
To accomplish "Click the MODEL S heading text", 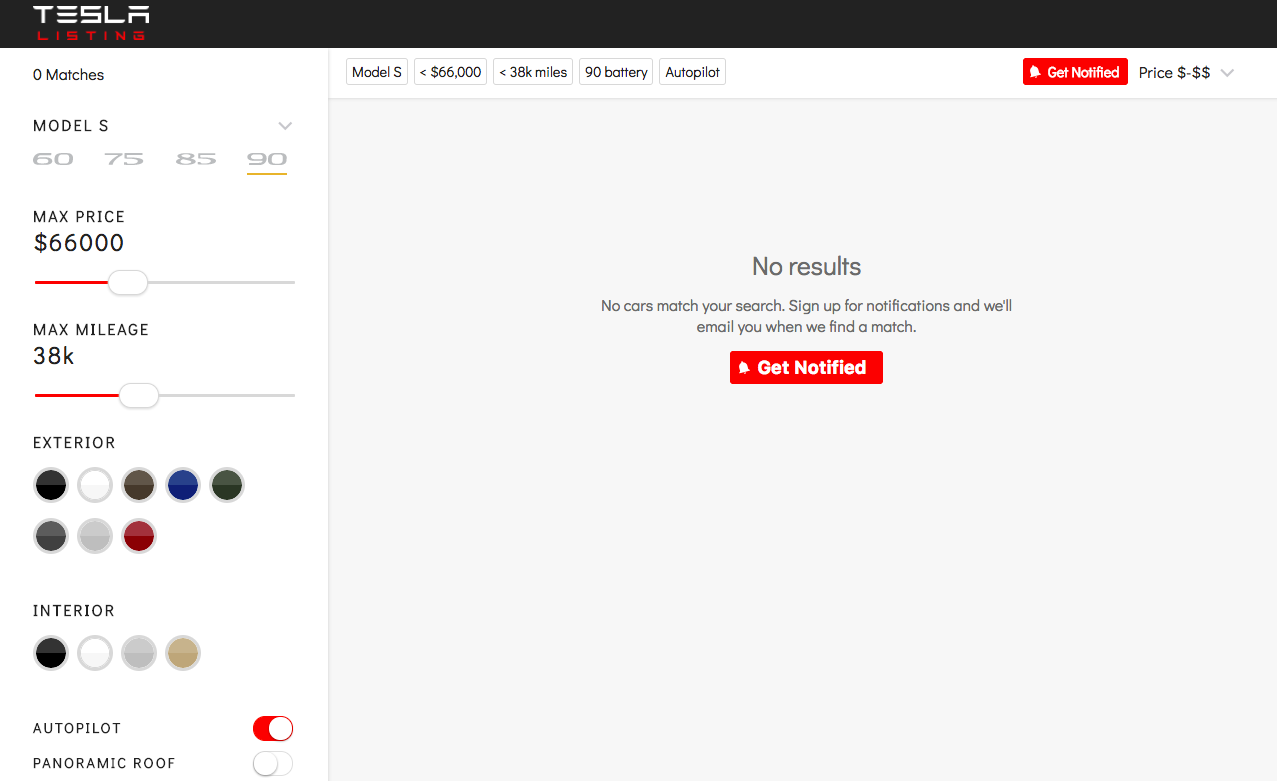I will pos(71,126).
